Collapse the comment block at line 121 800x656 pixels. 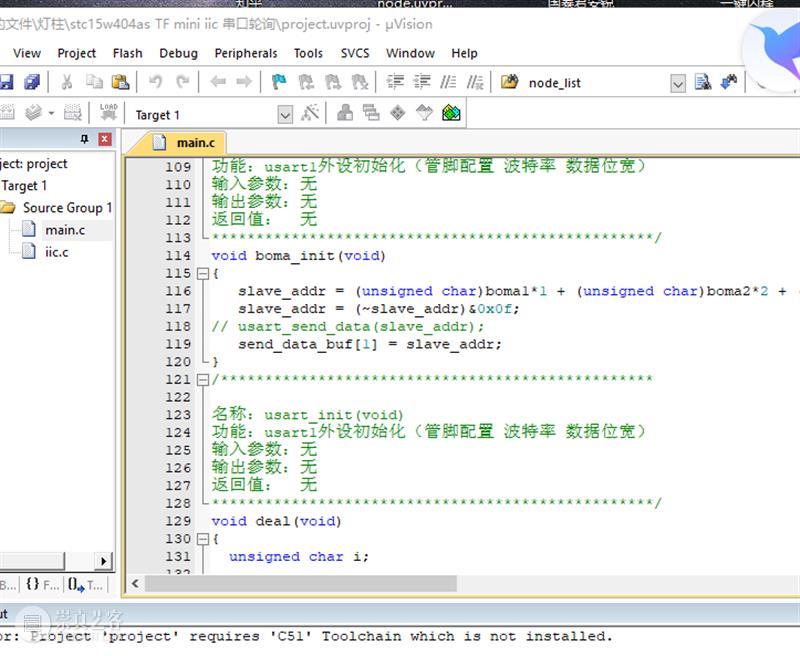tap(203, 380)
